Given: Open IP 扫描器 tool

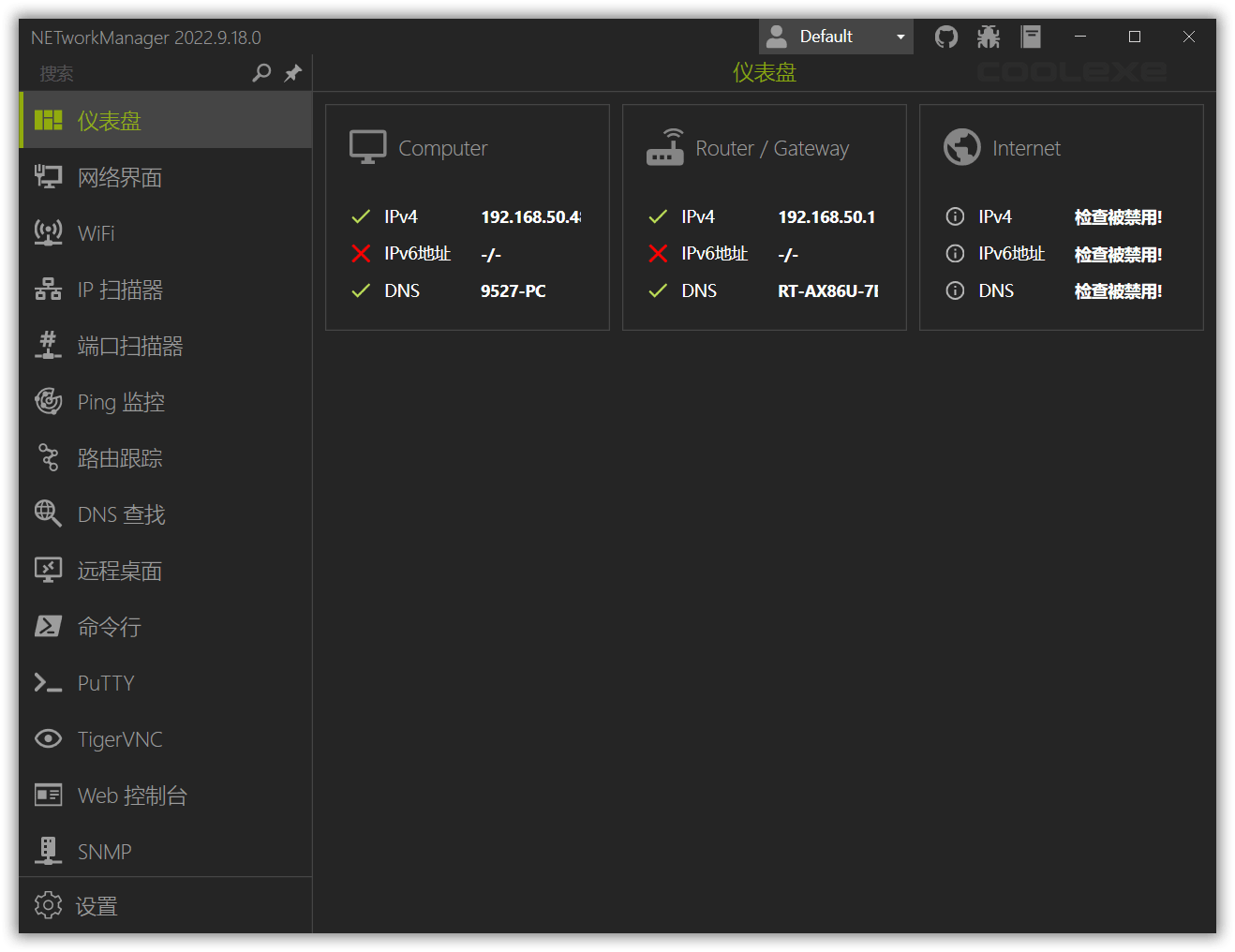Looking at the screenshot, I should (x=165, y=290).
